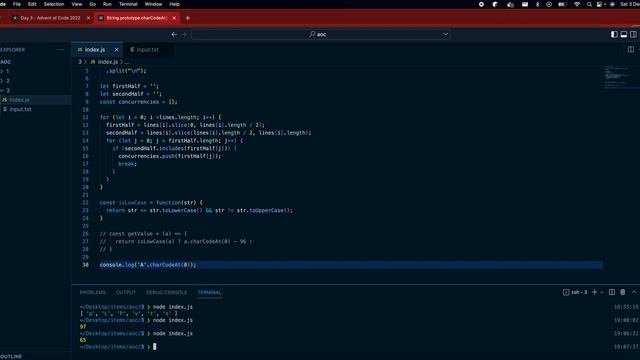Viewport: 640px width, 360px height.
Task: Open the Selection menu
Action: click(54, 4)
